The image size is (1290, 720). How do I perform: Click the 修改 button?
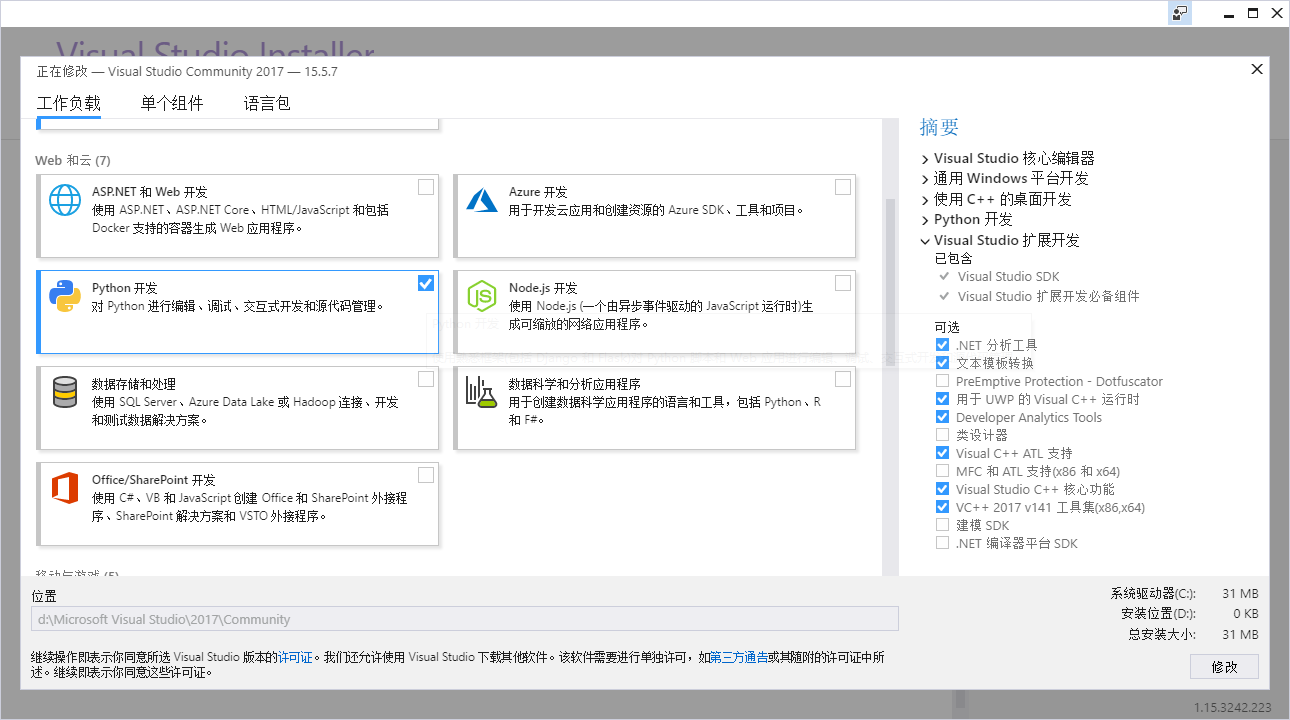(1224, 666)
